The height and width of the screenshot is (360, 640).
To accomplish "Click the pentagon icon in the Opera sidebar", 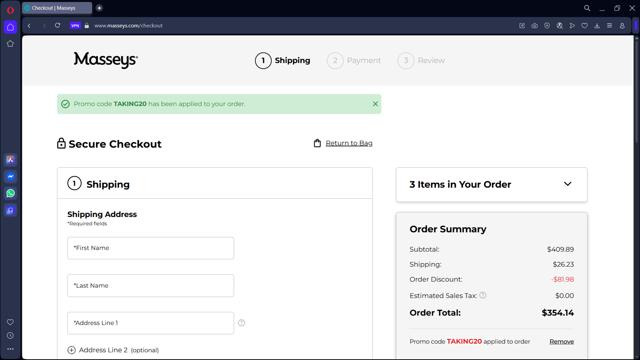I will tap(10, 44).
